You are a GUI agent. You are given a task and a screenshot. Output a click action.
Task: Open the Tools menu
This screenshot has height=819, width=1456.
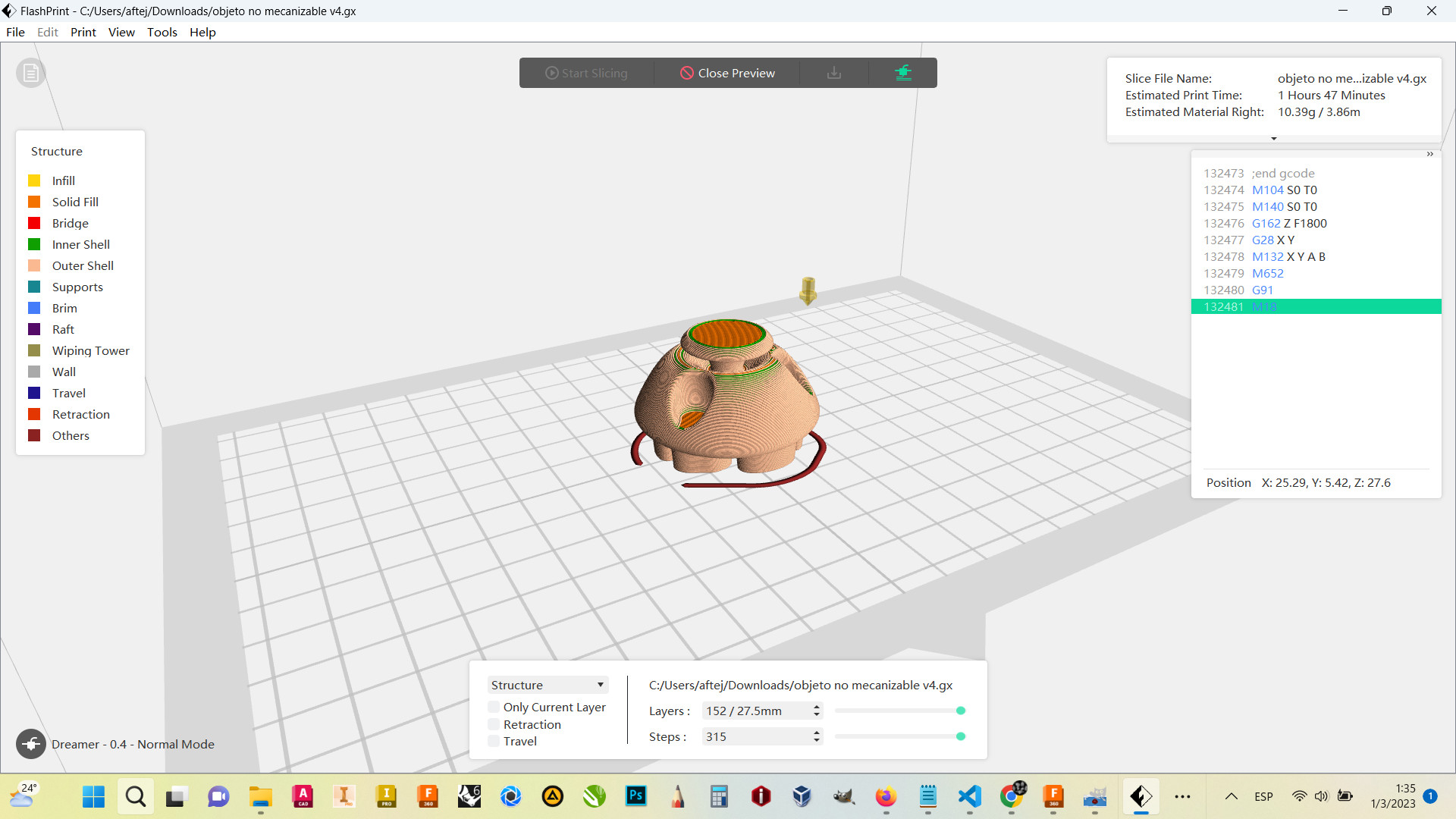tap(162, 32)
